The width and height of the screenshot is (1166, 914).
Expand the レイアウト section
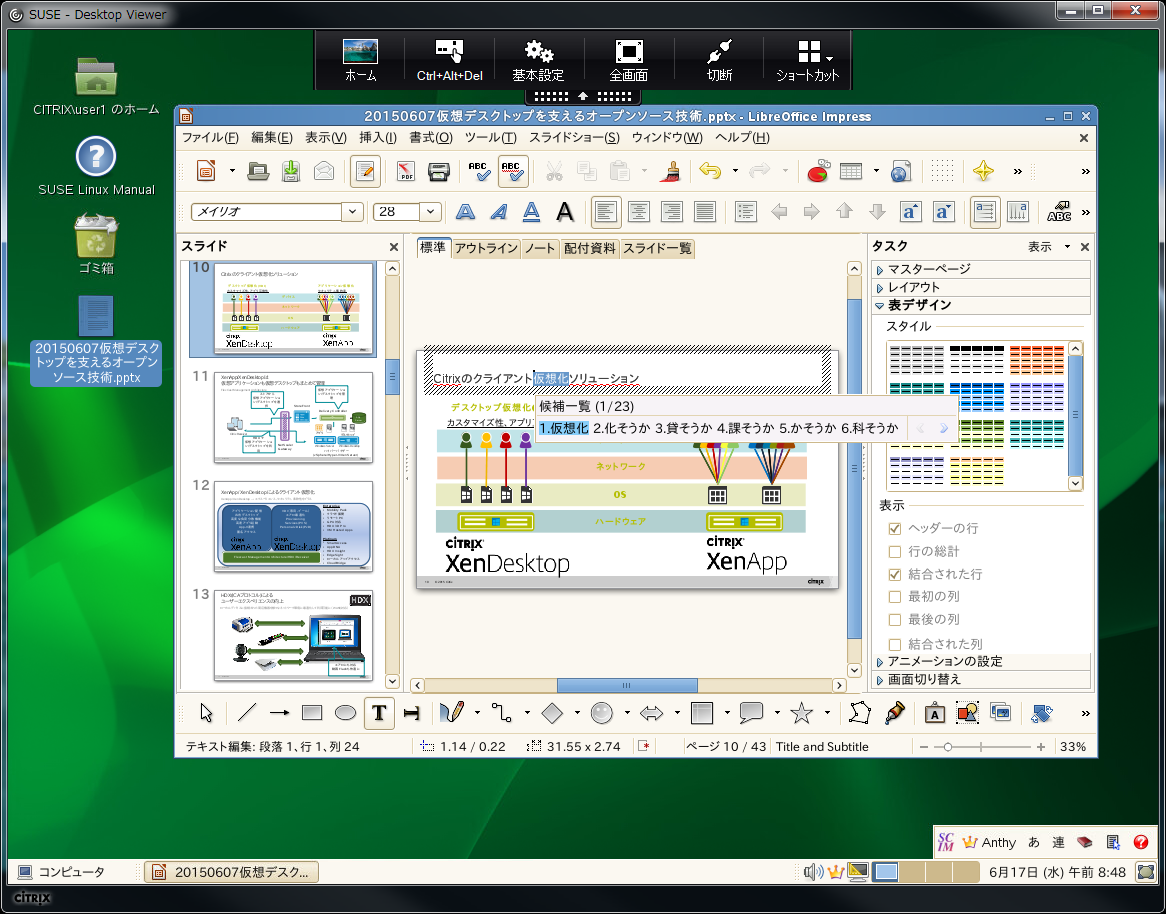click(x=981, y=287)
